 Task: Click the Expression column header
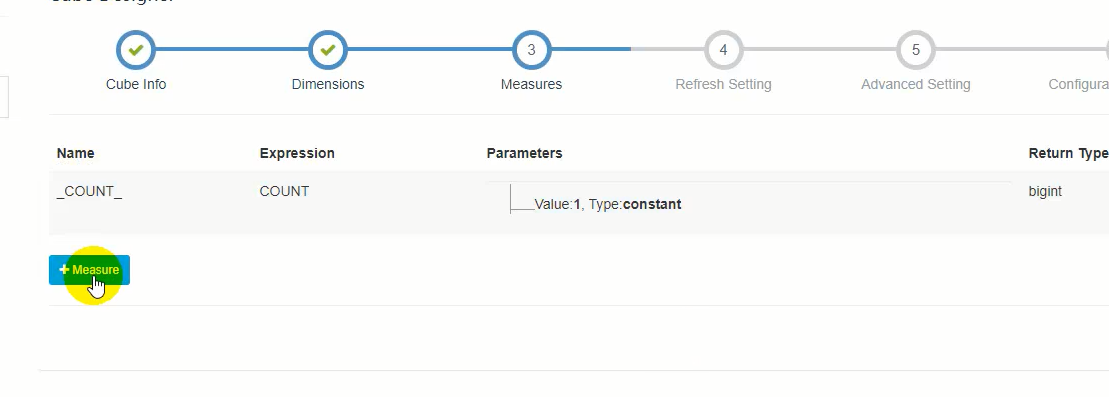coord(297,154)
